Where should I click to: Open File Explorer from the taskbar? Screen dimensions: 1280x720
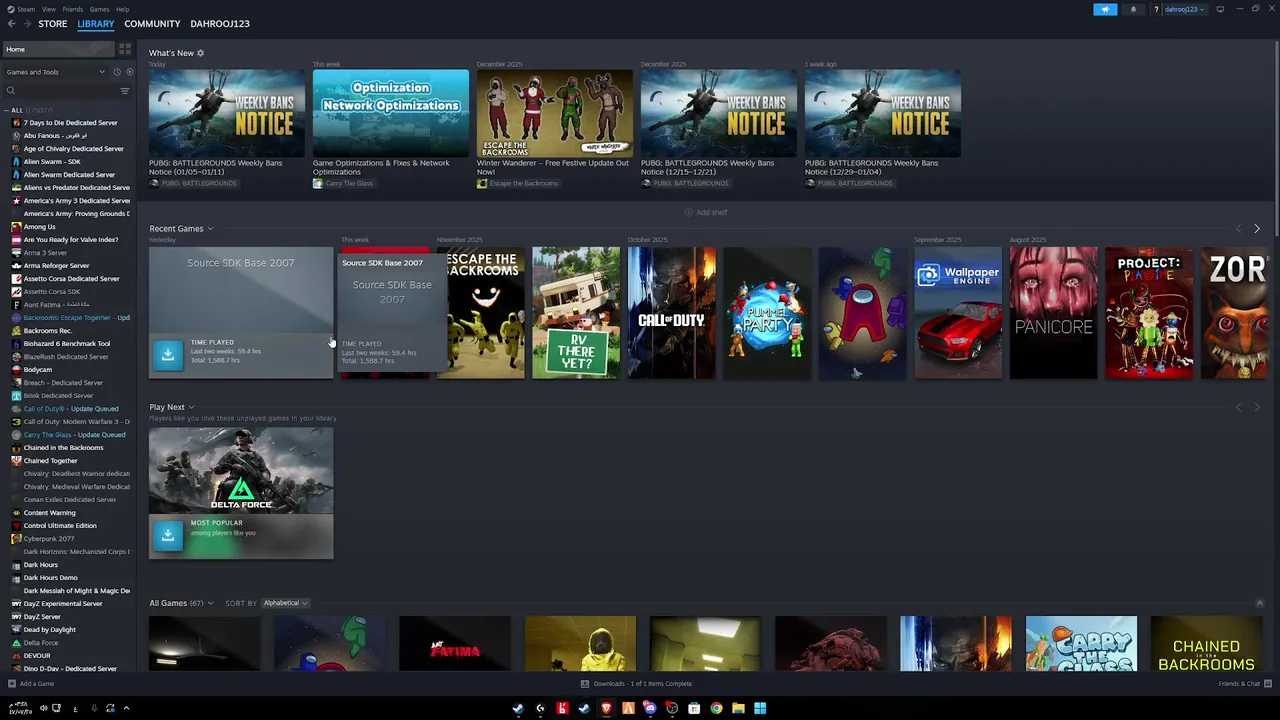(x=738, y=708)
